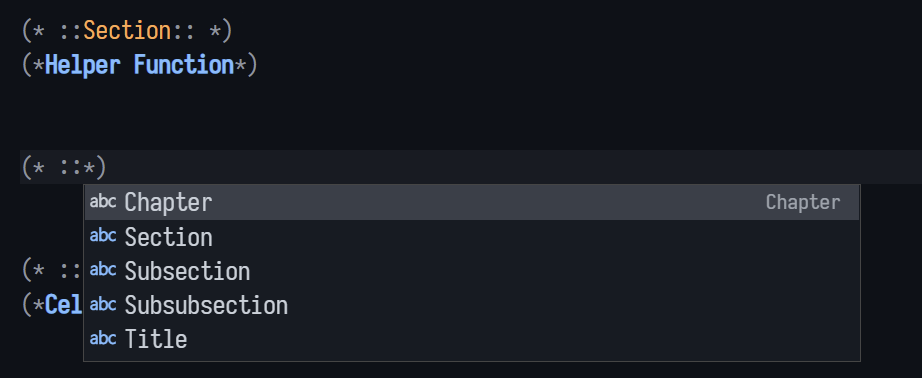Click the Helper Function heading text
This screenshot has width=922, height=378.
(139, 65)
